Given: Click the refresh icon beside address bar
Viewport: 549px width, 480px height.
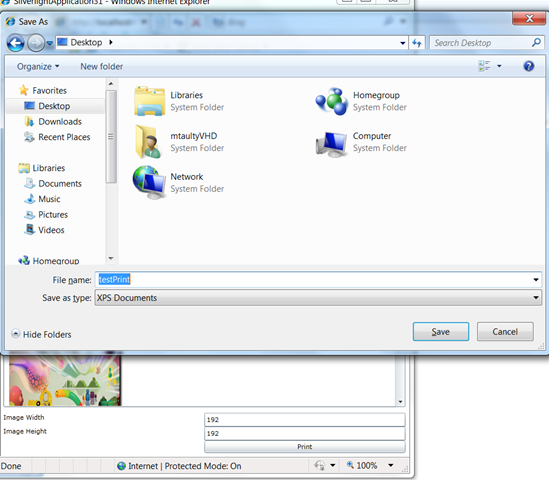Looking at the screenshot, I should tap(417, 43).
